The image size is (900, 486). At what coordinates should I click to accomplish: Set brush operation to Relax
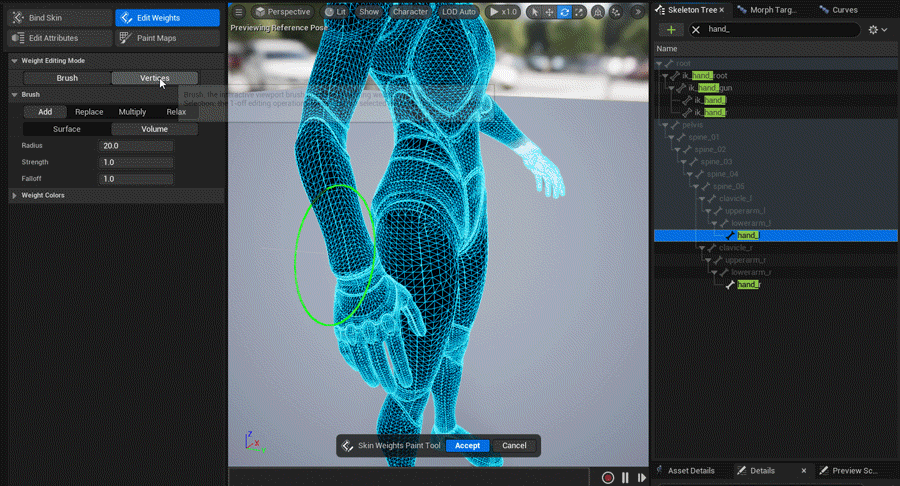point(176,112)
